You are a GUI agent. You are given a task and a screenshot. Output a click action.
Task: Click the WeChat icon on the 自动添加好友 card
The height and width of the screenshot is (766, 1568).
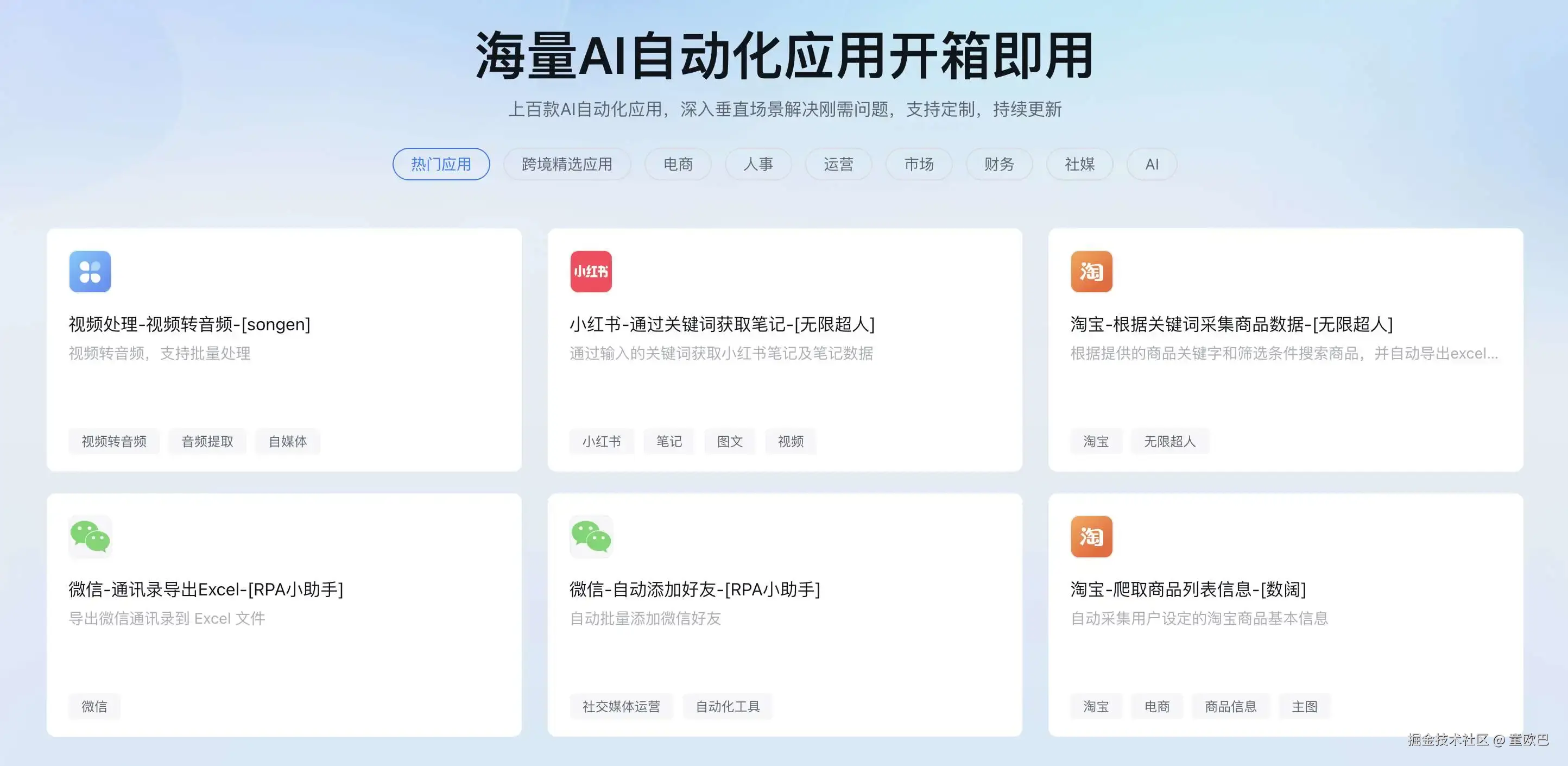[590, 536]
